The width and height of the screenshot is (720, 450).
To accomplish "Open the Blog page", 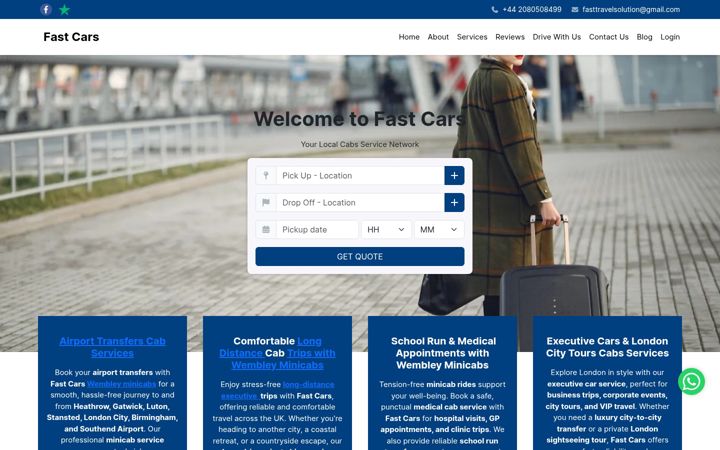I will (x=644, y=37).
